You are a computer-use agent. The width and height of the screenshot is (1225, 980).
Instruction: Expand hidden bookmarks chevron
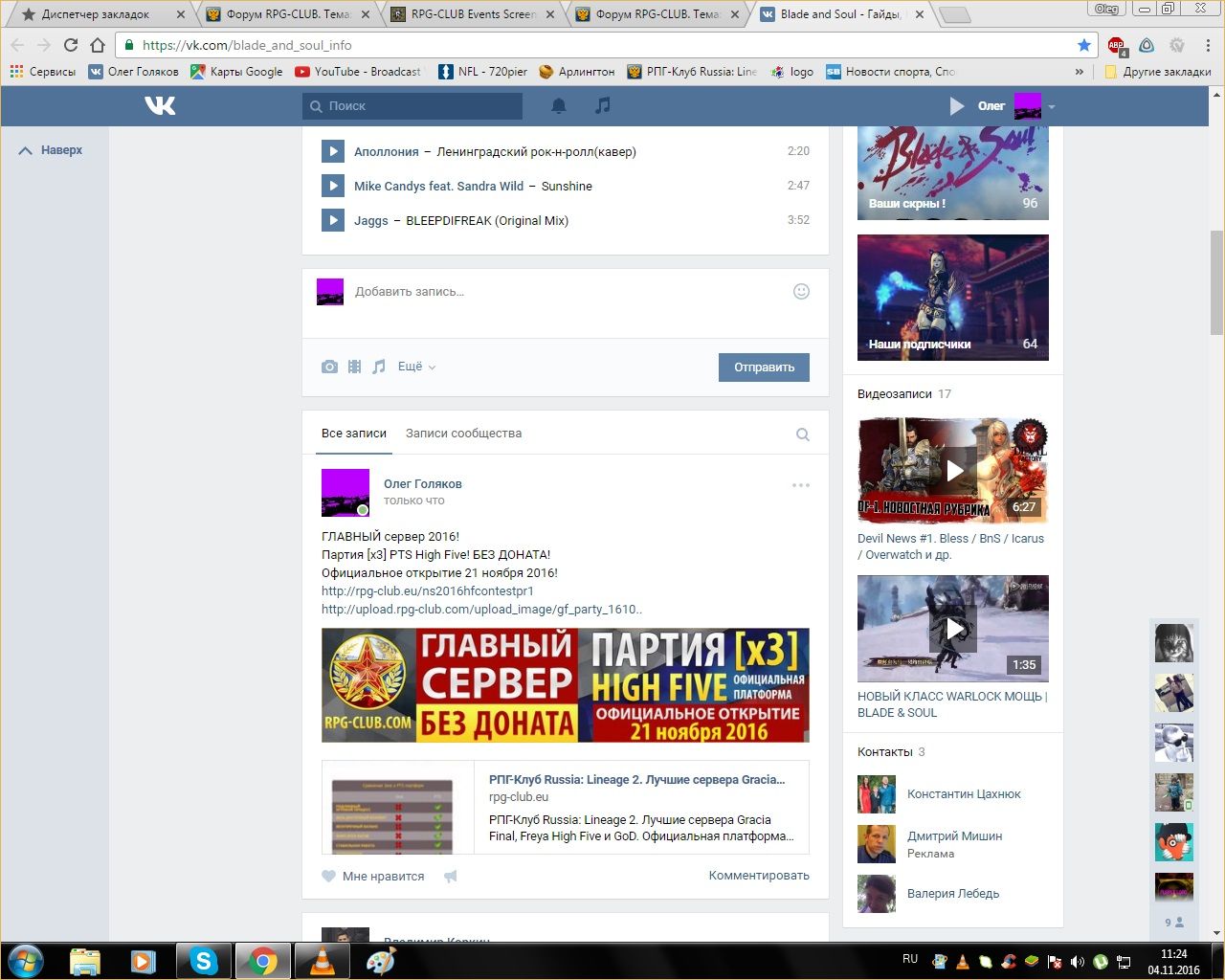[x=1080, y=72]
